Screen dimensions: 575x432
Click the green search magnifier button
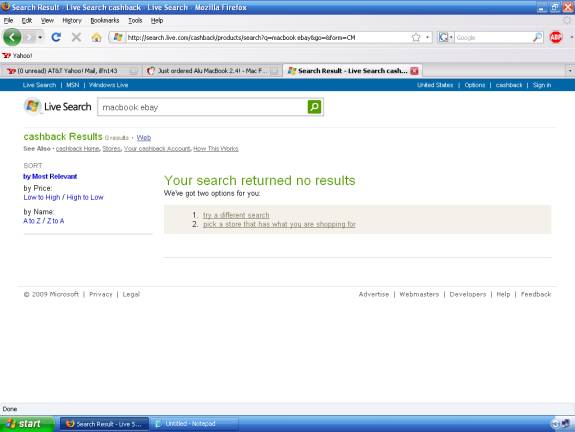(x=314, y=107)
